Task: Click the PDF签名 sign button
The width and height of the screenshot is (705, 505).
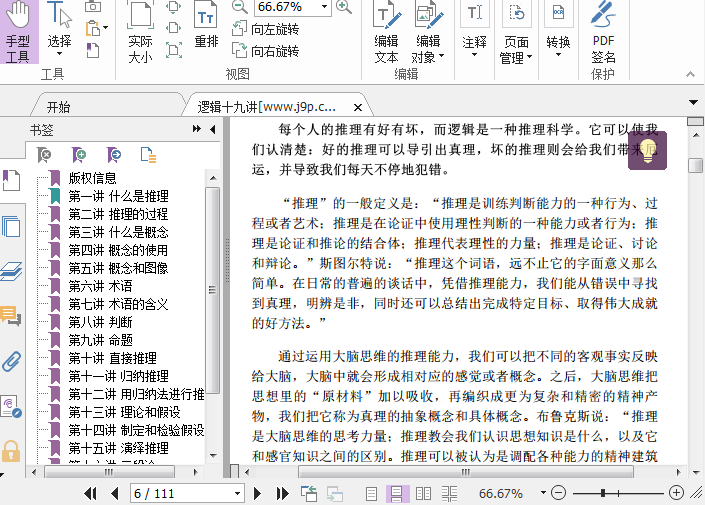Action: (603, 31)
